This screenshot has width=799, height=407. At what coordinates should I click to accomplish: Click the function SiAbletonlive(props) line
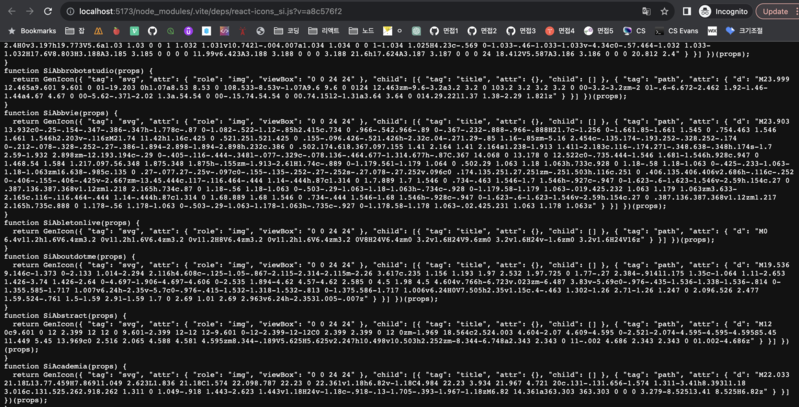tap(71, 223)
